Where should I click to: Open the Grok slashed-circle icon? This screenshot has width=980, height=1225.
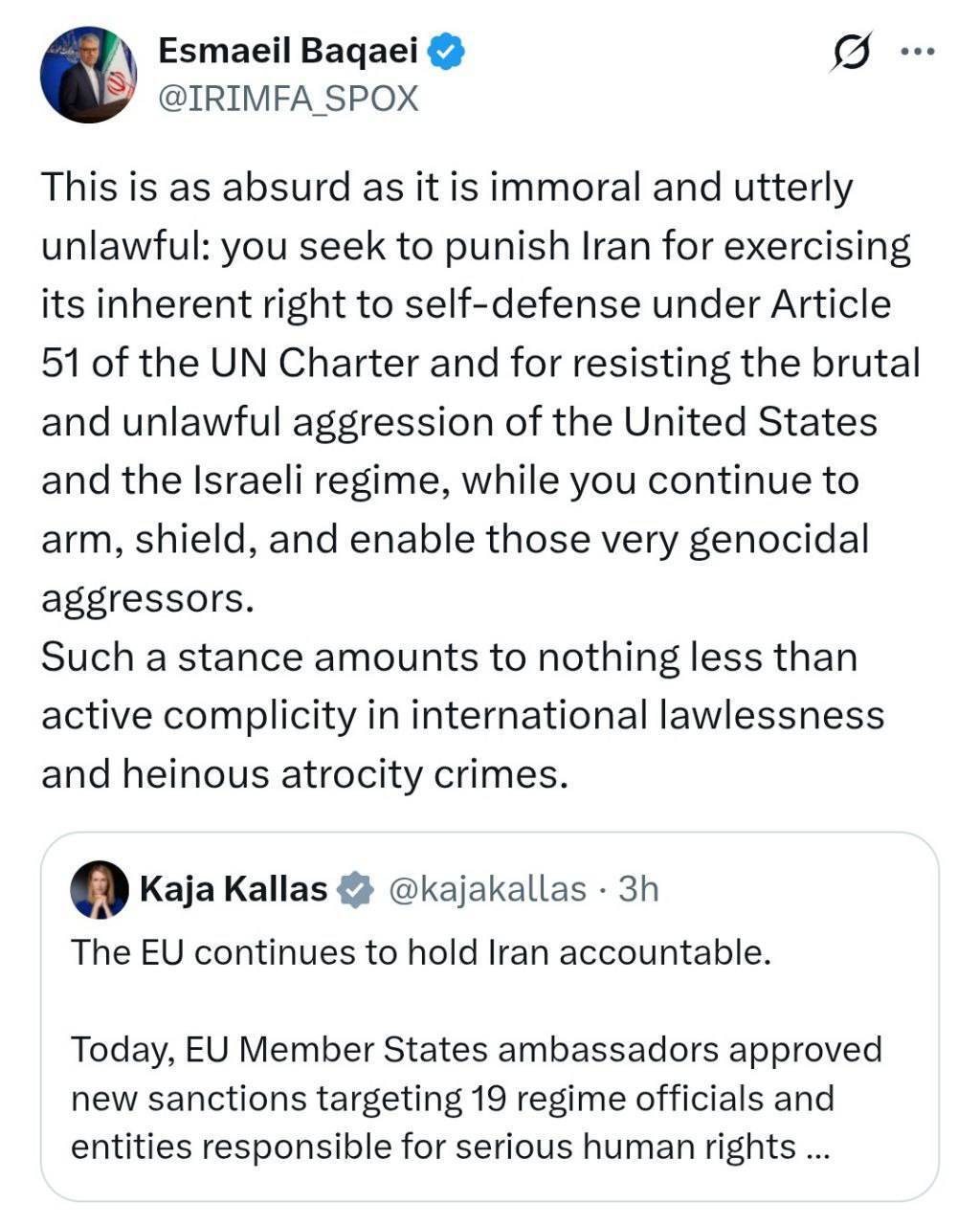(x=851, y=52)
